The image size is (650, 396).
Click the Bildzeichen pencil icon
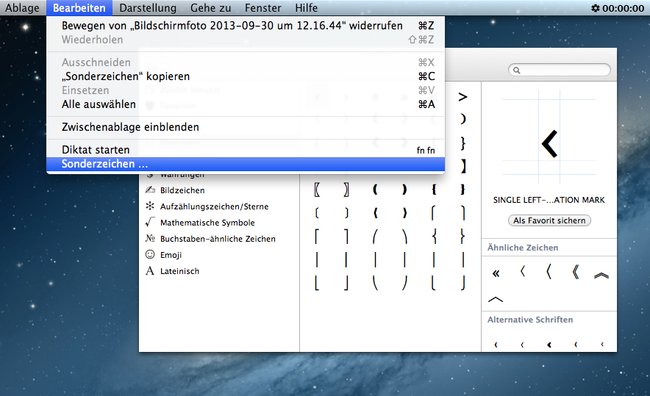(150, 189)
